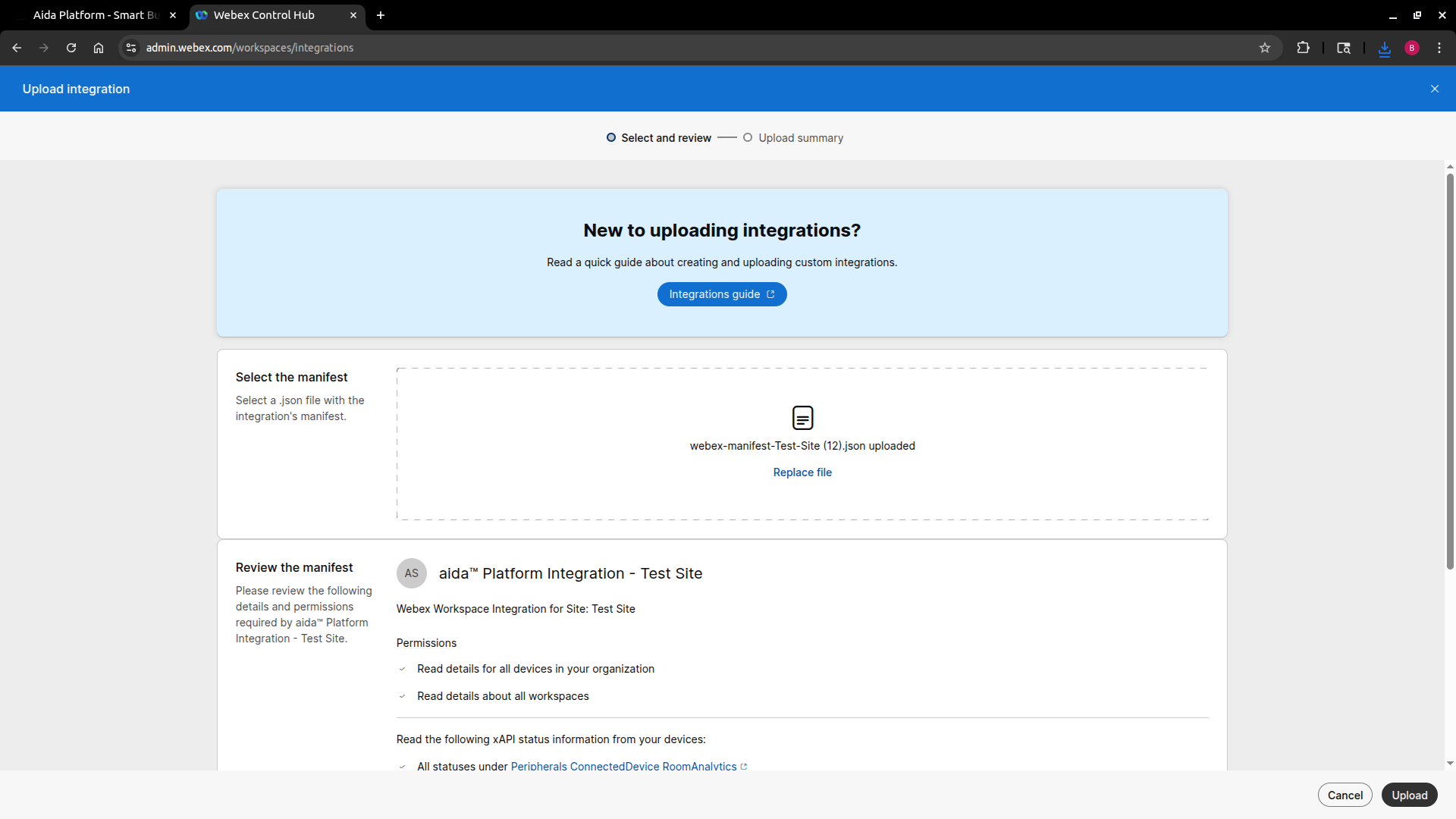The width and height of the screenshot is (1456, 819).
Task: Click the Upload button
Action: tap(1409, 795)
